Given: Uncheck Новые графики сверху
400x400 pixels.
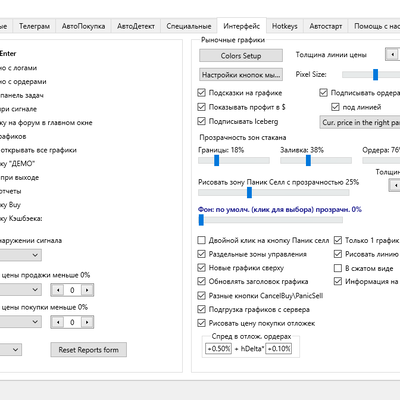Looking at the screenshot, I should (x=201, y=268).
